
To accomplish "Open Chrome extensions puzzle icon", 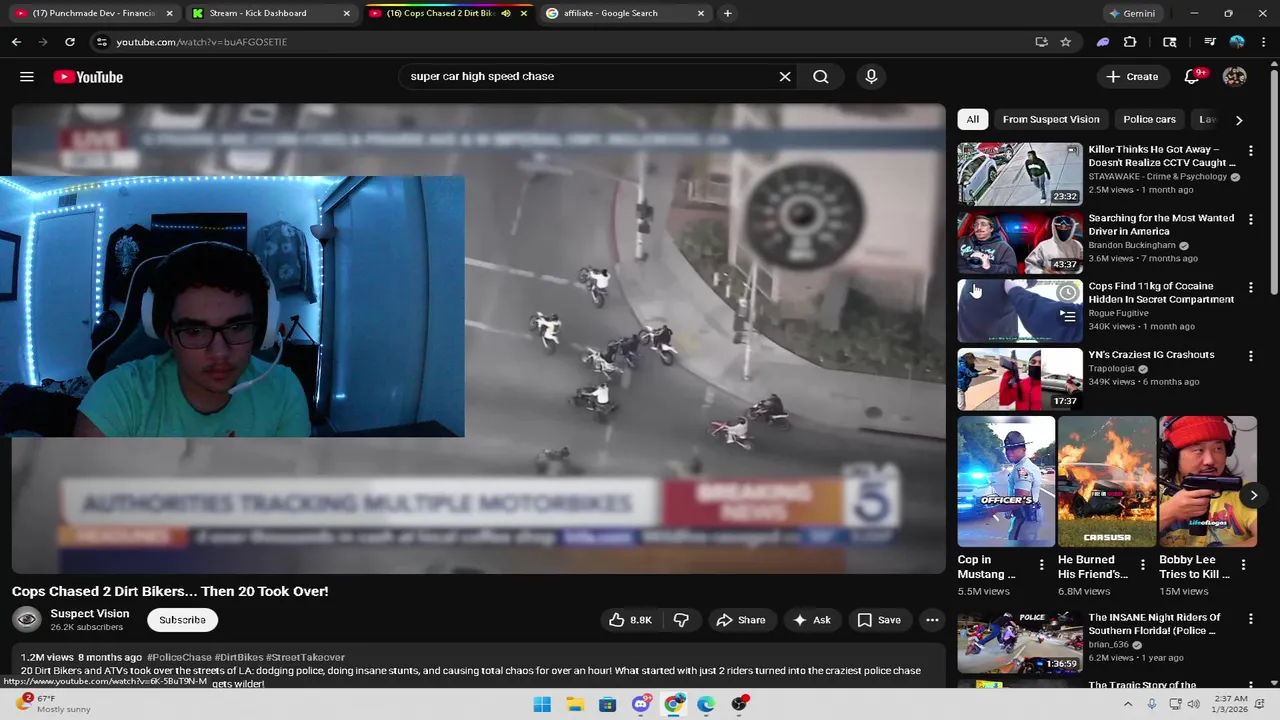I will [x=1130, y=42].
